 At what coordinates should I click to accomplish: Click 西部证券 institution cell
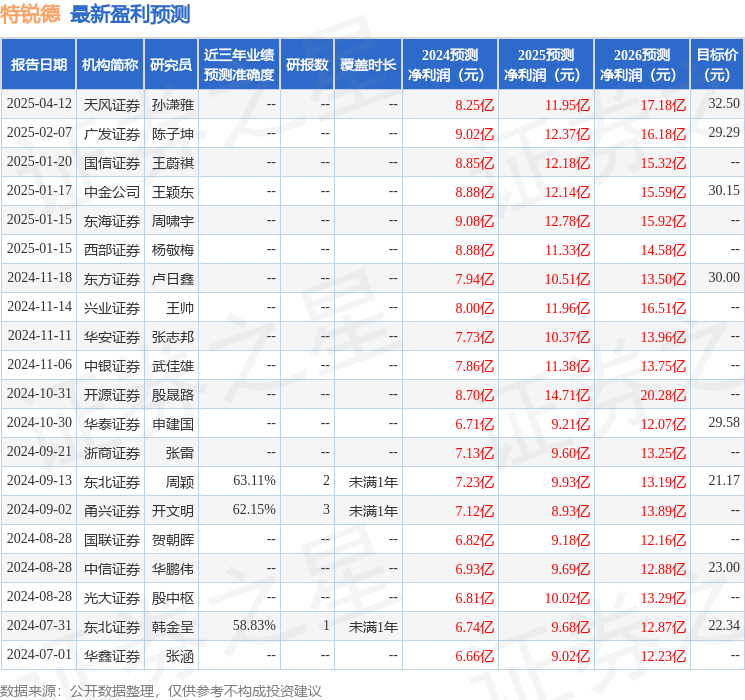point(112,249)
